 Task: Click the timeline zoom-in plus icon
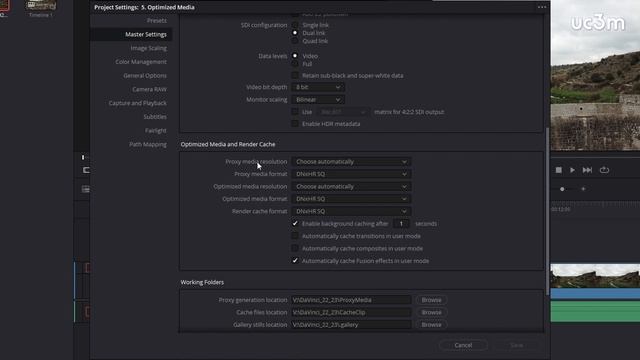pyautogui.click(x=583, y=189)
